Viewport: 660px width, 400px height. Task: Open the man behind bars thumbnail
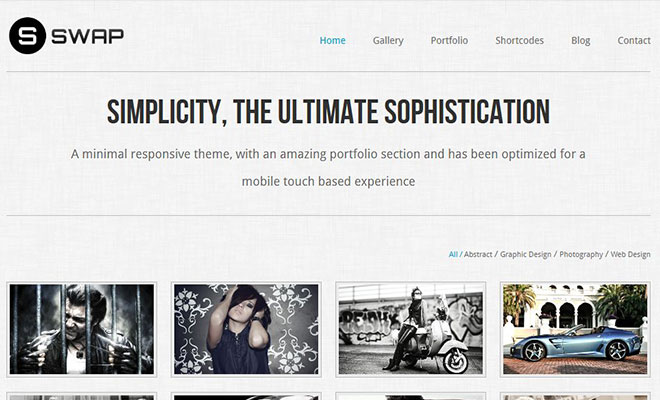(82, 329)
